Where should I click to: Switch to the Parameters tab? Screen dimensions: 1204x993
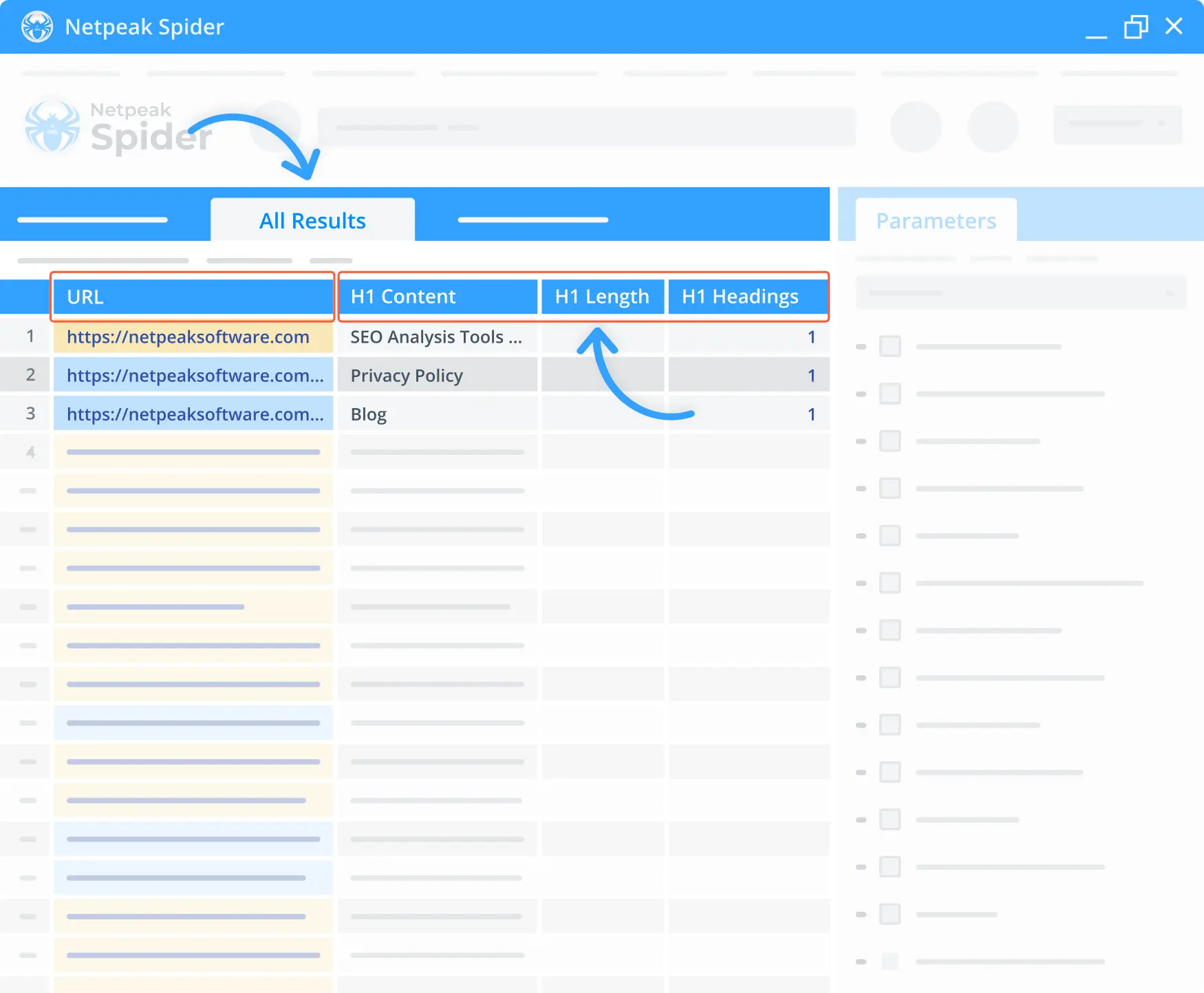(x=936, y=220)
